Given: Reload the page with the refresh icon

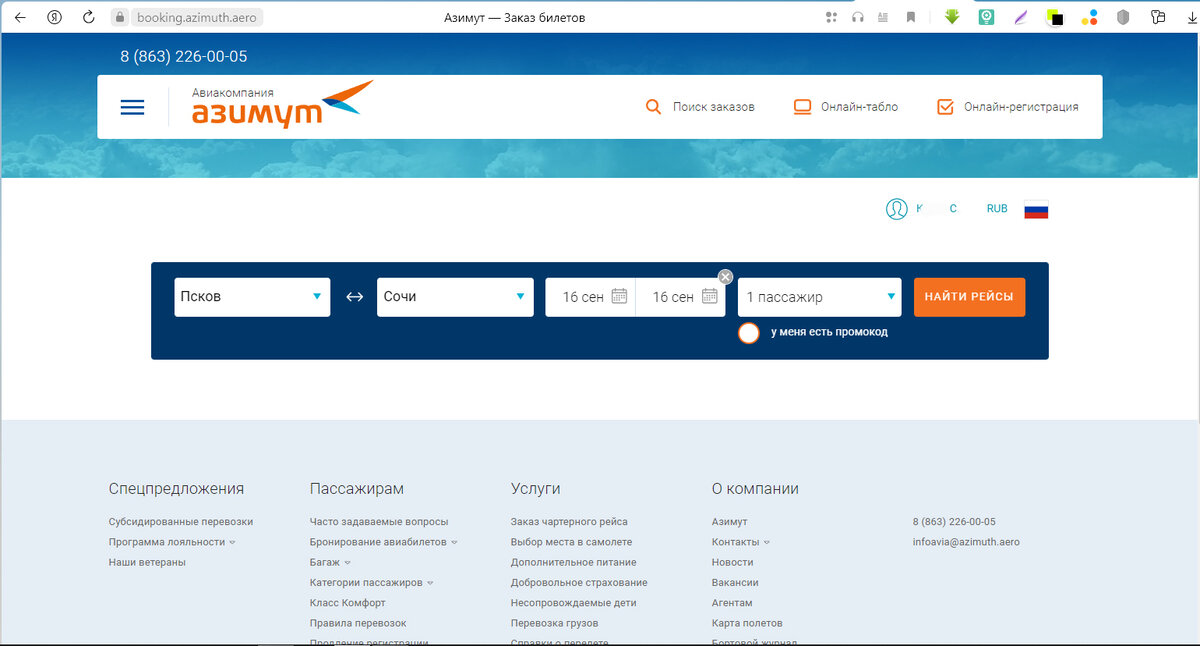Looking at the screenshot, I should tap(89, 17).
